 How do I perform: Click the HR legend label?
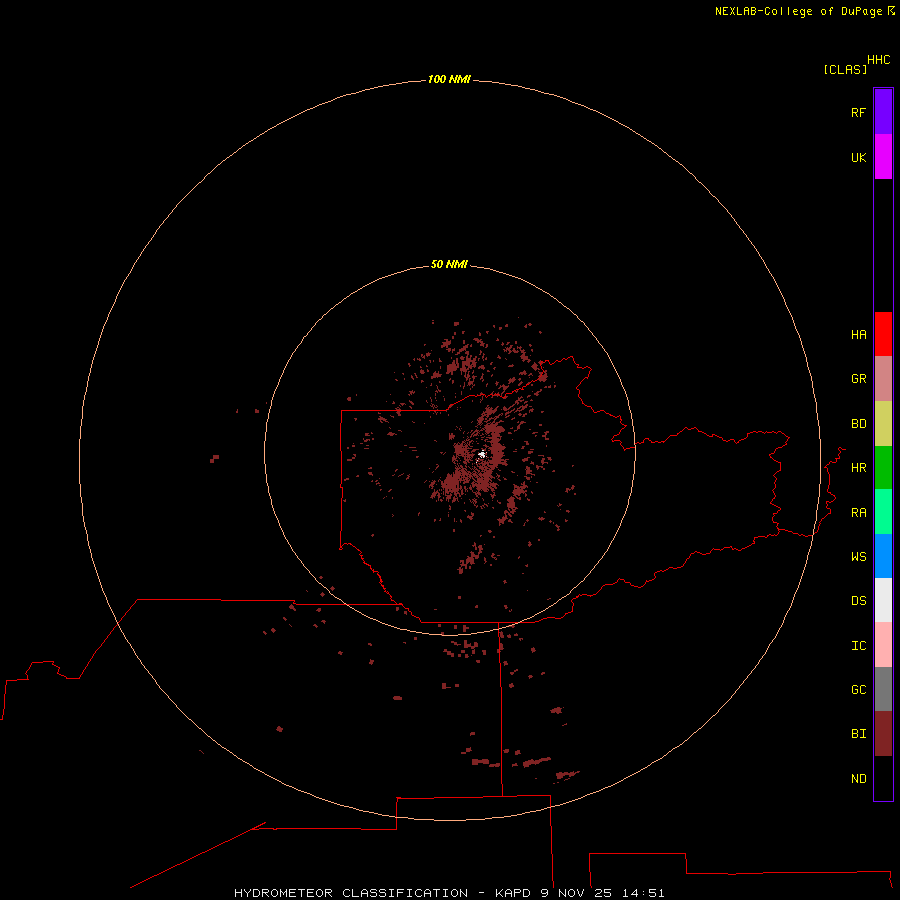click(x=858, y=468)
